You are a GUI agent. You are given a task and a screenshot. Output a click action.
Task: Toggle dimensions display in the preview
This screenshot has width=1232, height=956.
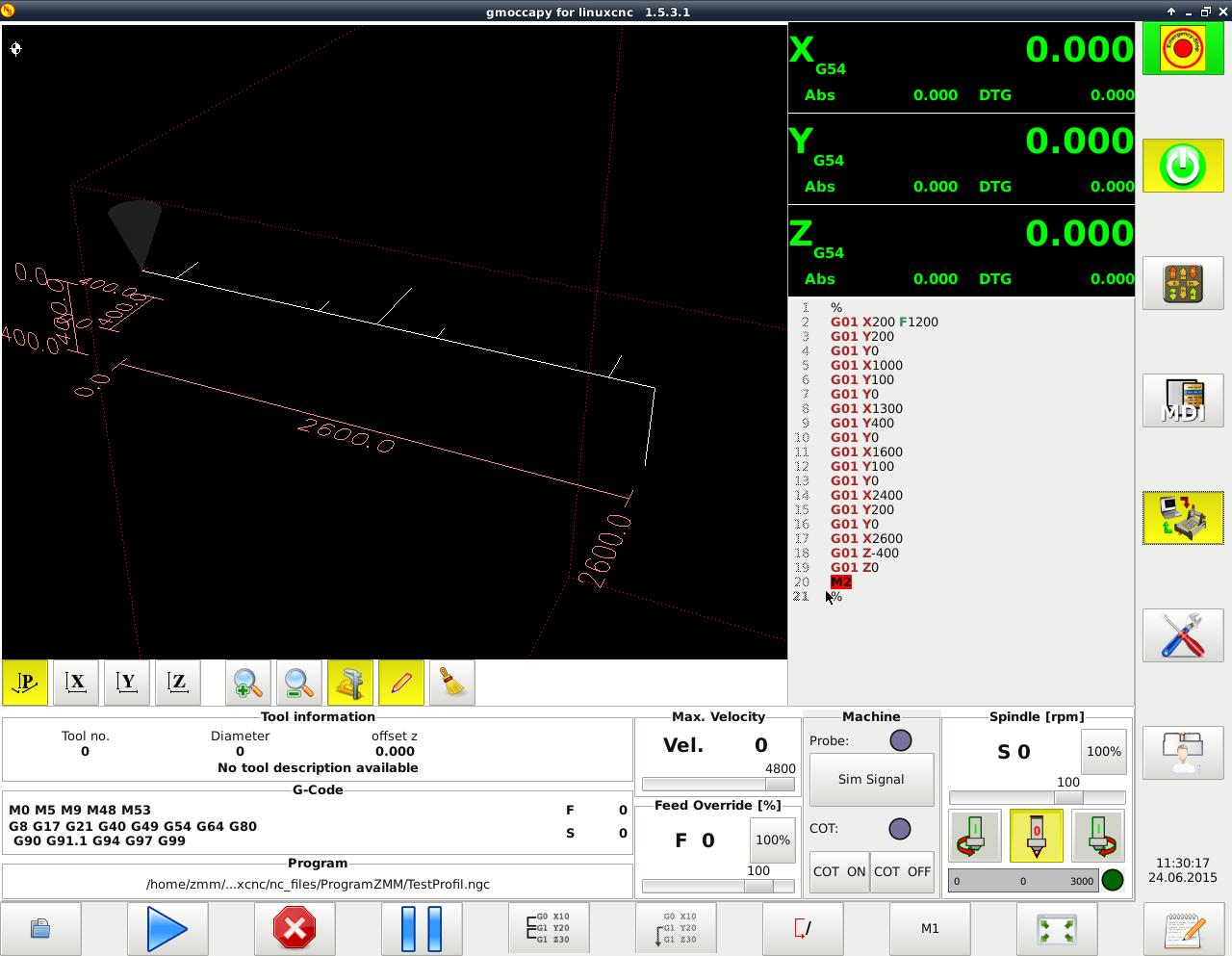(349, 683)
